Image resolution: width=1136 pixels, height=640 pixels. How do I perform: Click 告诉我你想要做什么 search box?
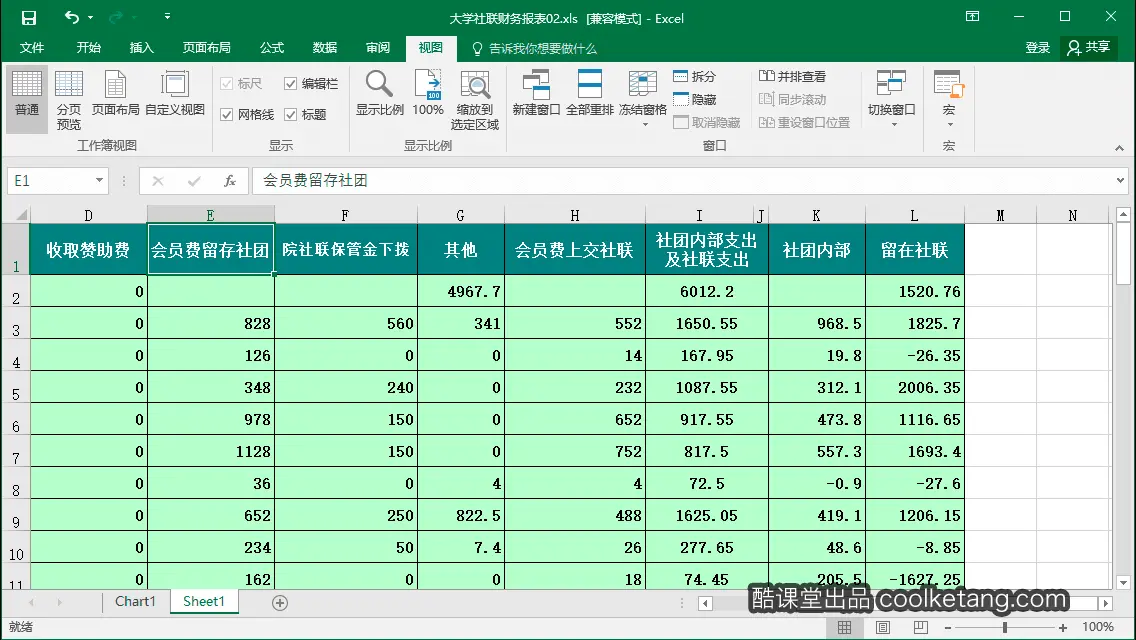coord(535,49)
